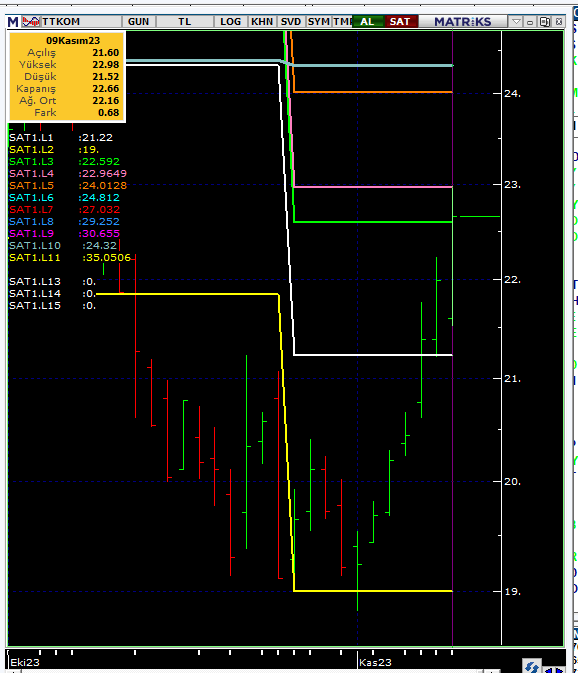Screen dimensions: 578x673
Task: Close the TTKOM chart window
Action: [559, 22]
